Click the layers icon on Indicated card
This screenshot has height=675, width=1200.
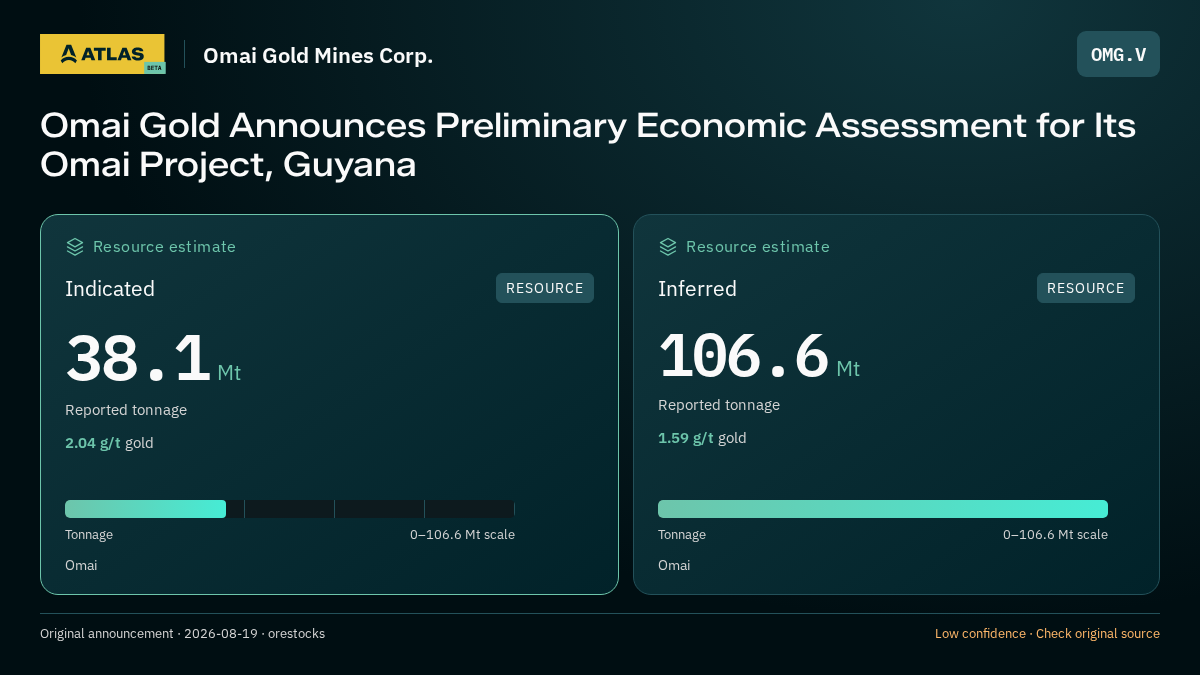(x=75, y=247)
